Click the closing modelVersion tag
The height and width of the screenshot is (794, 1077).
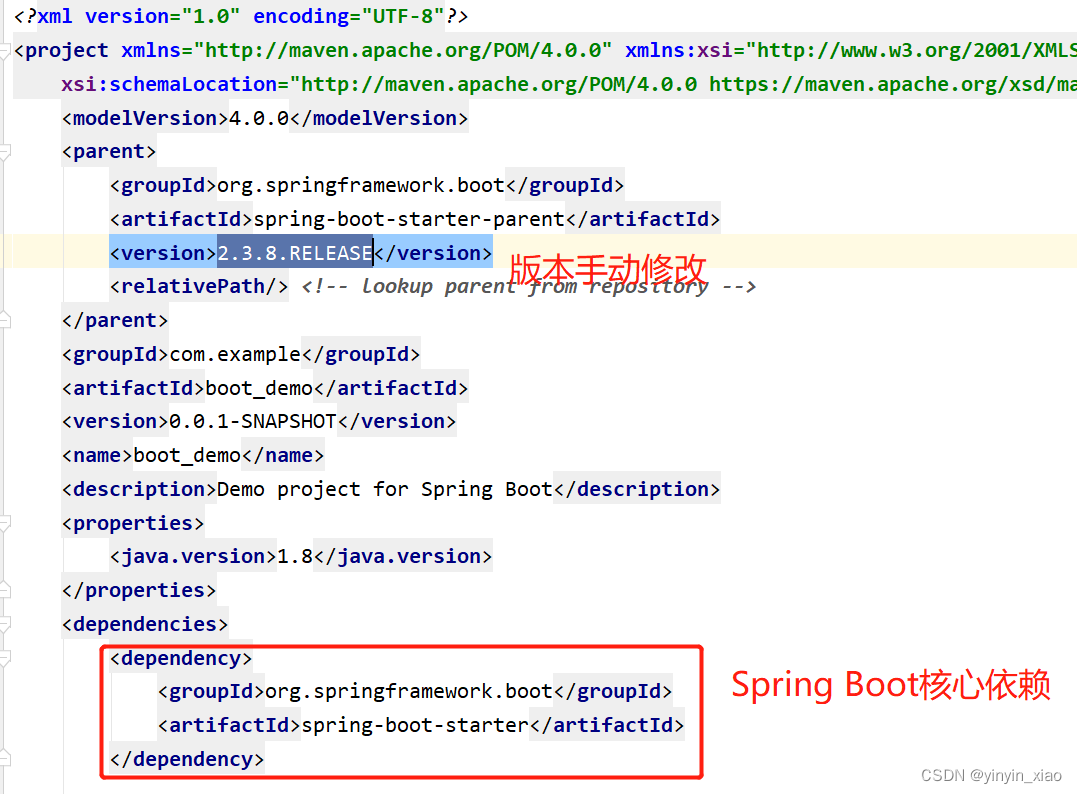click(379, 118)
